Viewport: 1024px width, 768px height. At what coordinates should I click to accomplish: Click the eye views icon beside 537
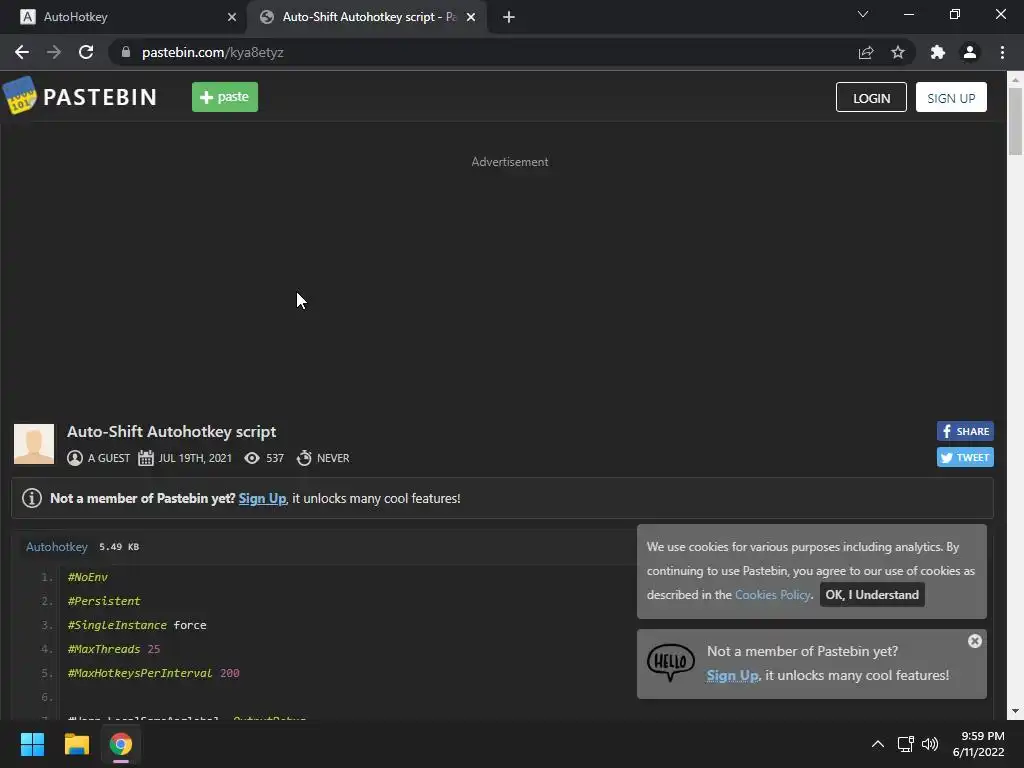pyautogui.click(x=251, y=458)
